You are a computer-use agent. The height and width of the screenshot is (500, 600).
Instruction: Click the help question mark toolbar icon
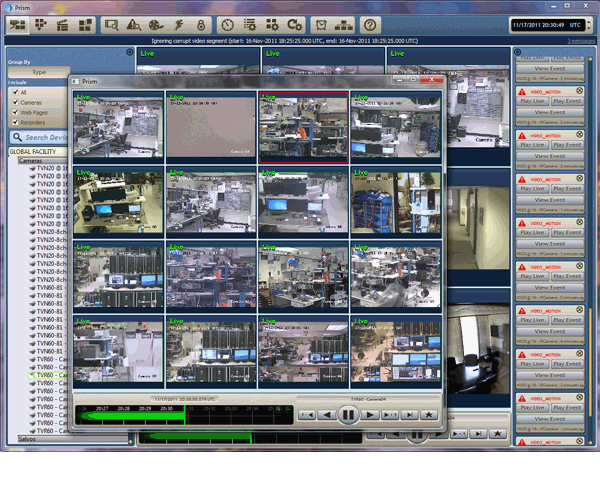[x=371, y=24]
